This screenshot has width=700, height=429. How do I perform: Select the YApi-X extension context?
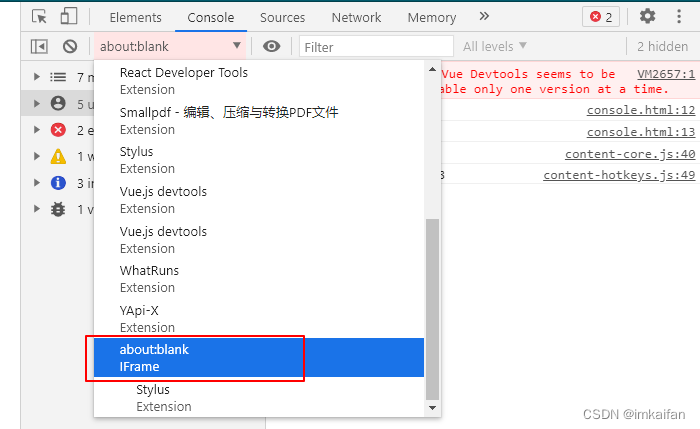pos(259,319)
